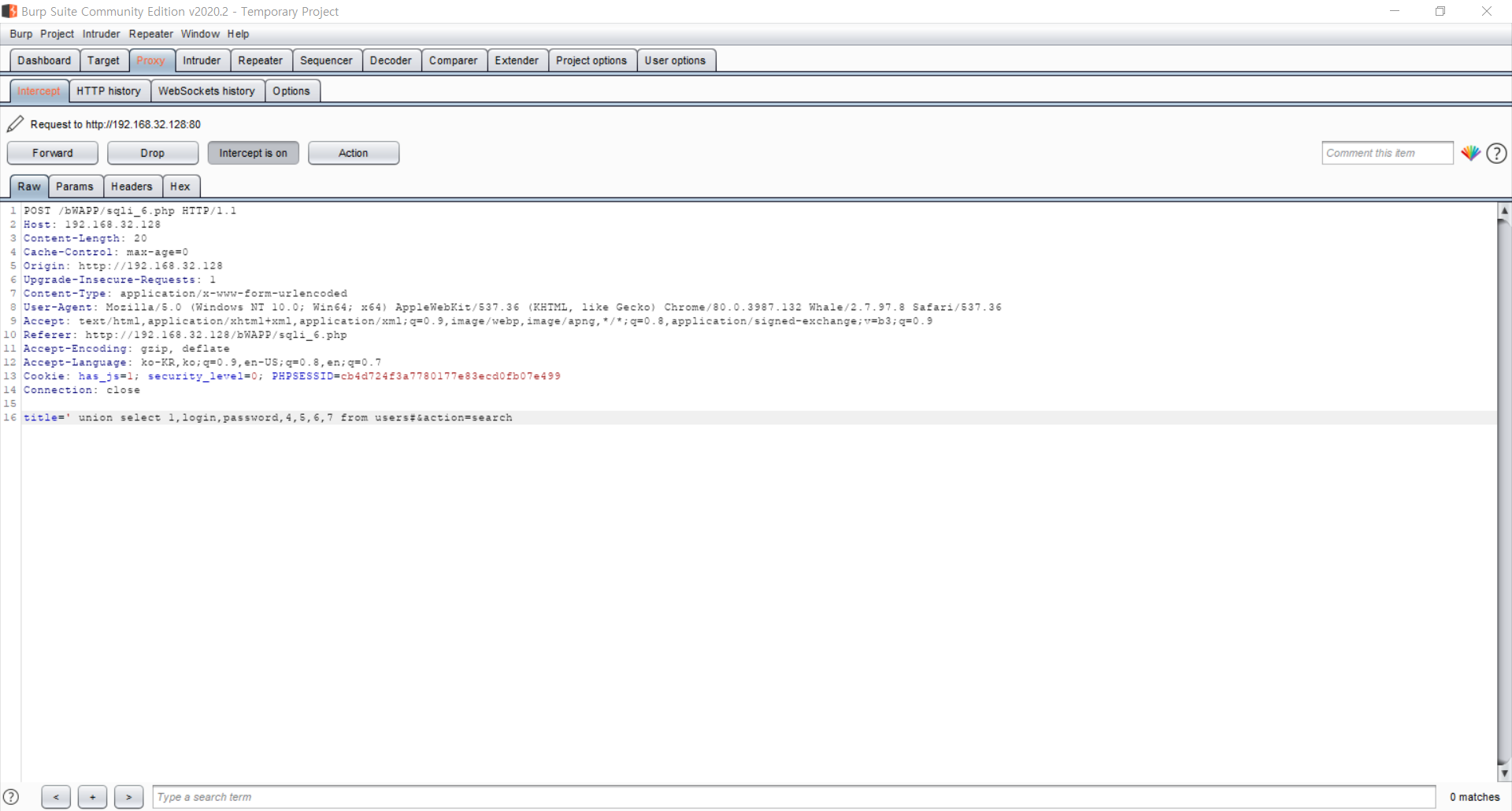Click the title= union select body line

[268, 417]
